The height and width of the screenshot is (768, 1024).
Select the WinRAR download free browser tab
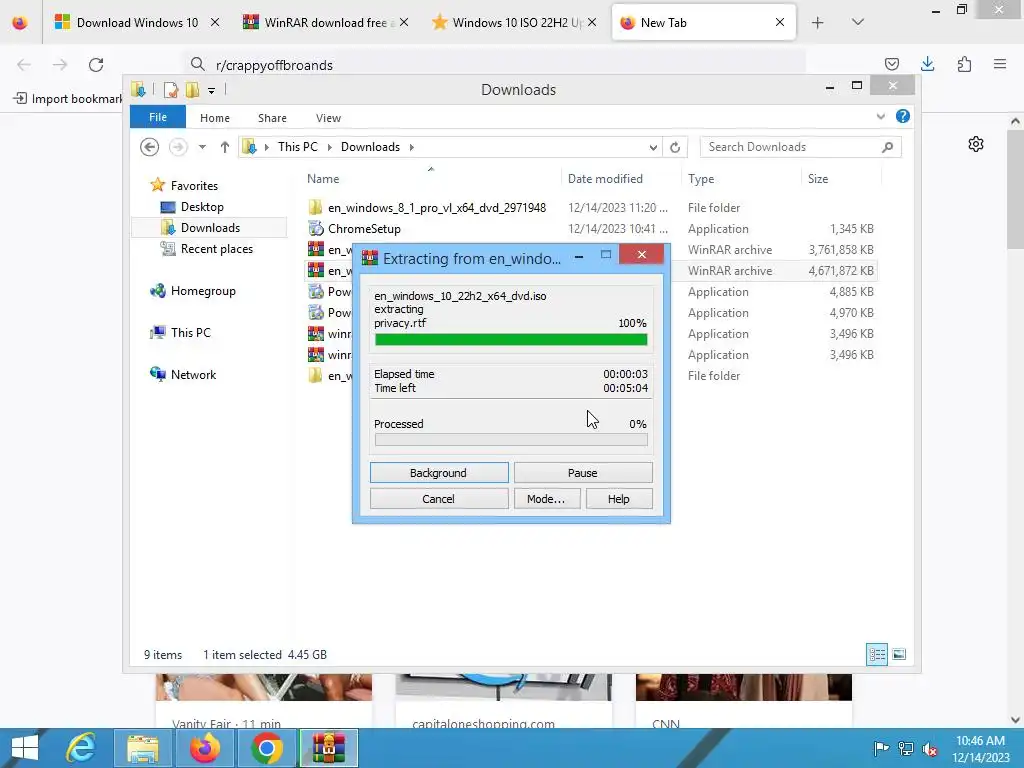pos(325,23)
